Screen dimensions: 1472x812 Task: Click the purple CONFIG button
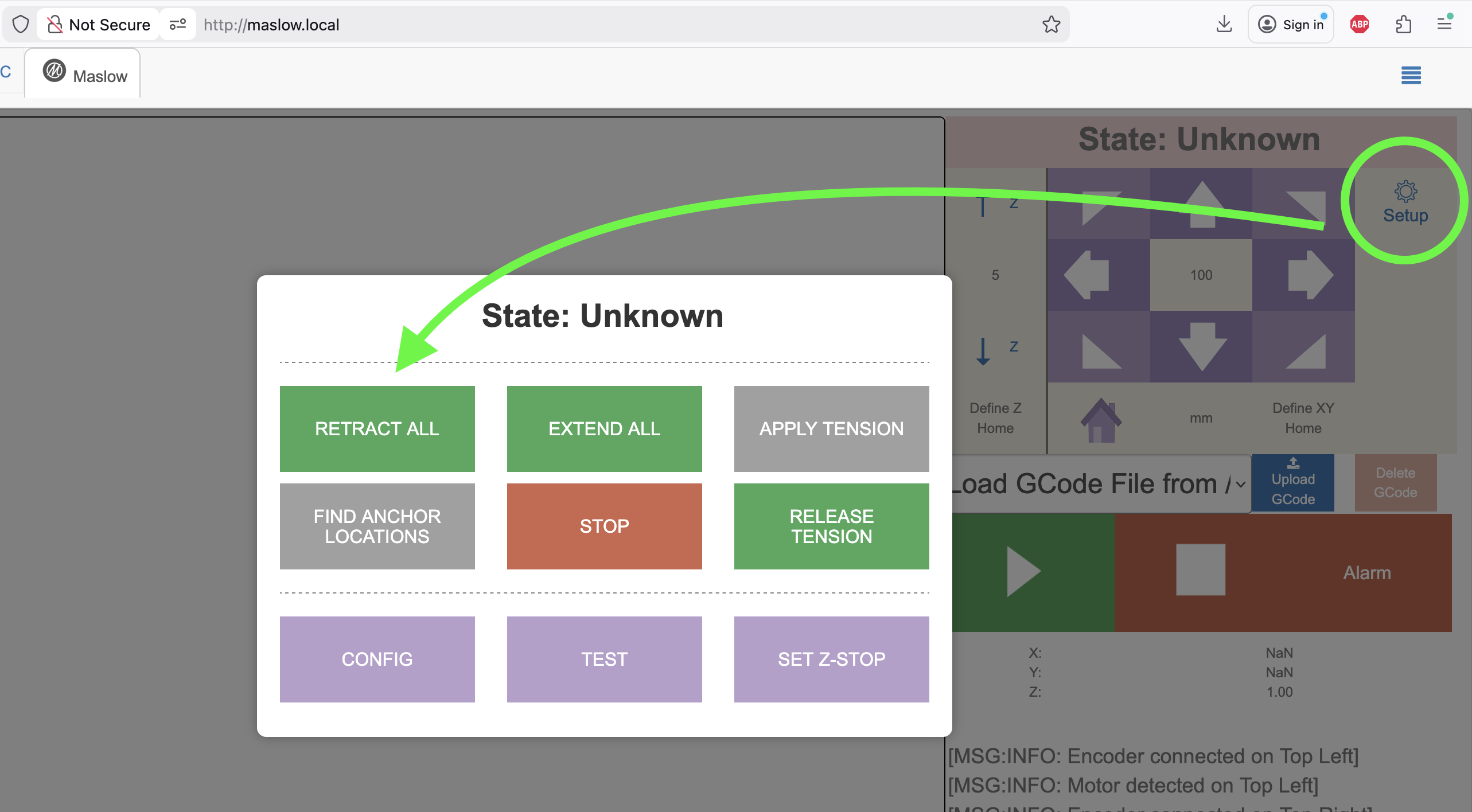377,659
